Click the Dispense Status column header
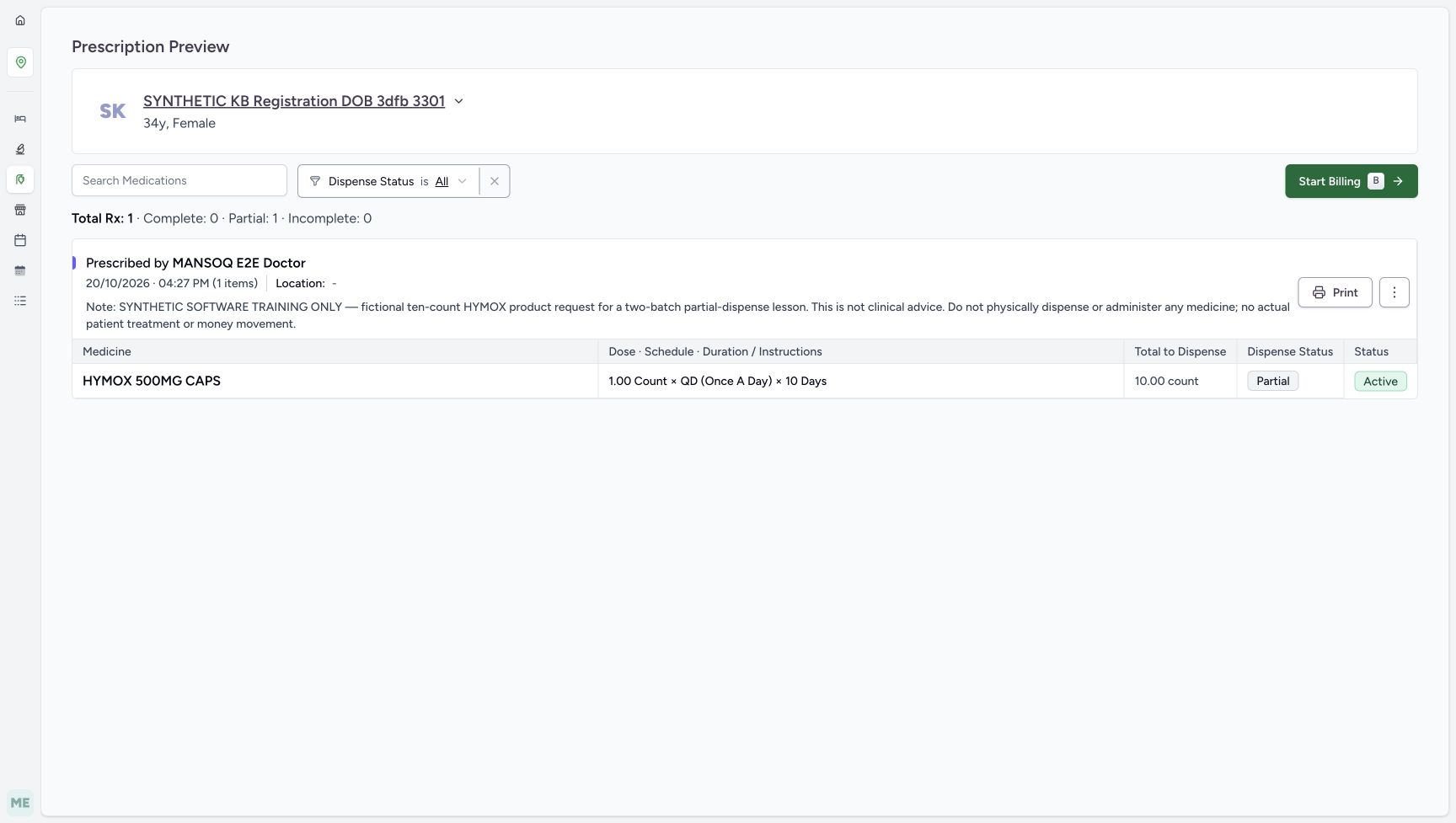The height and width of the screenshot is (823, 1456). [x=1290, y=351]
